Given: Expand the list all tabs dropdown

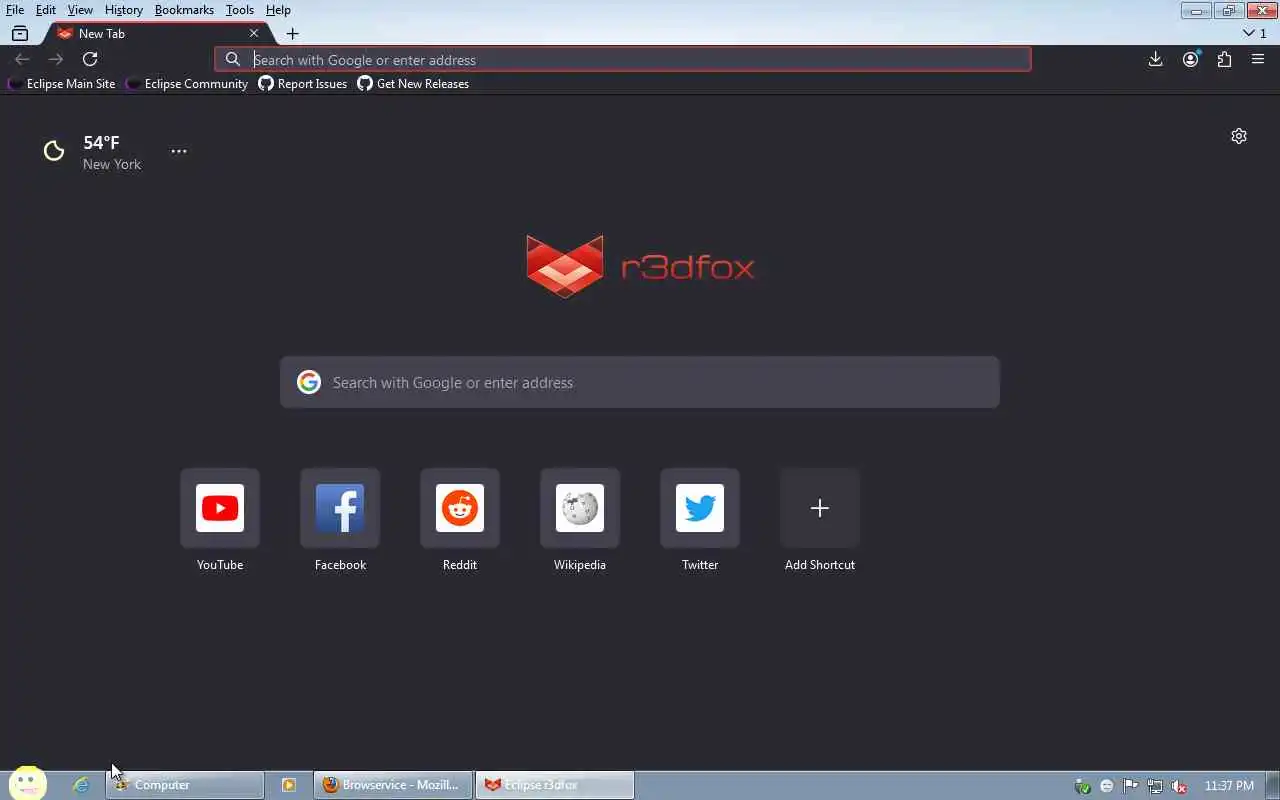Looking at the screenshot, I should pos(1254,33).
